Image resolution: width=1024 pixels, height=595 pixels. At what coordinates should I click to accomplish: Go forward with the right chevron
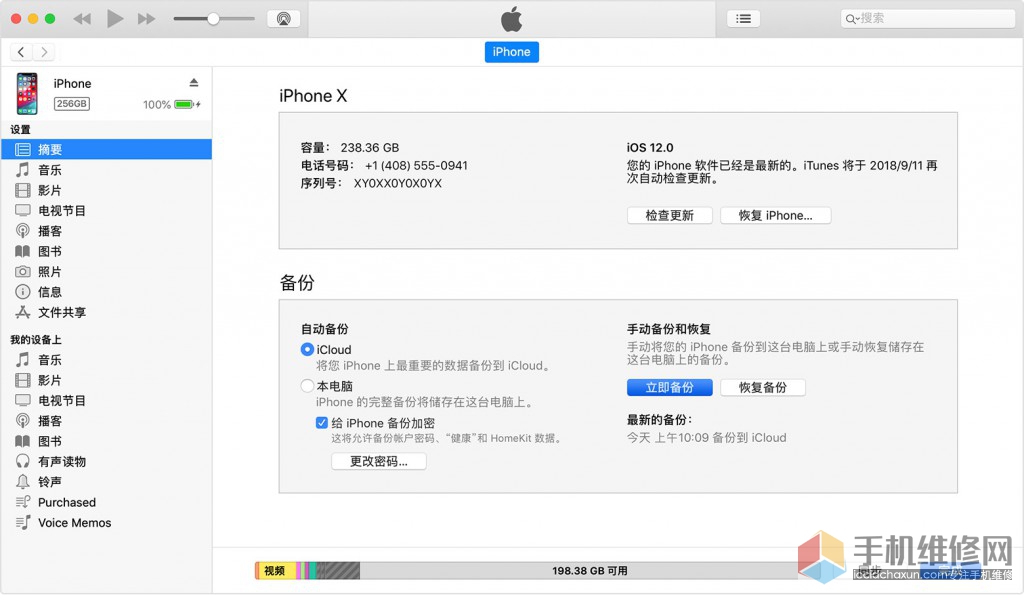coord(44,52)
